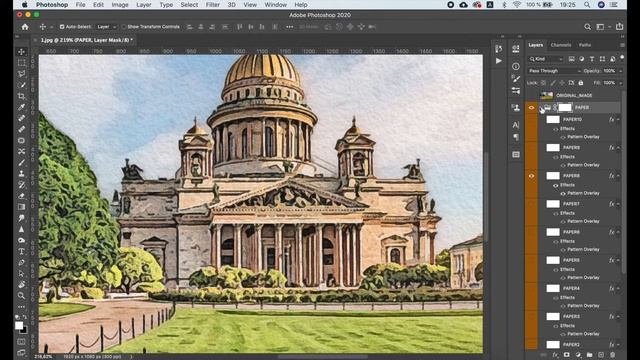Click the Add layer mask icon

(567, 355)
